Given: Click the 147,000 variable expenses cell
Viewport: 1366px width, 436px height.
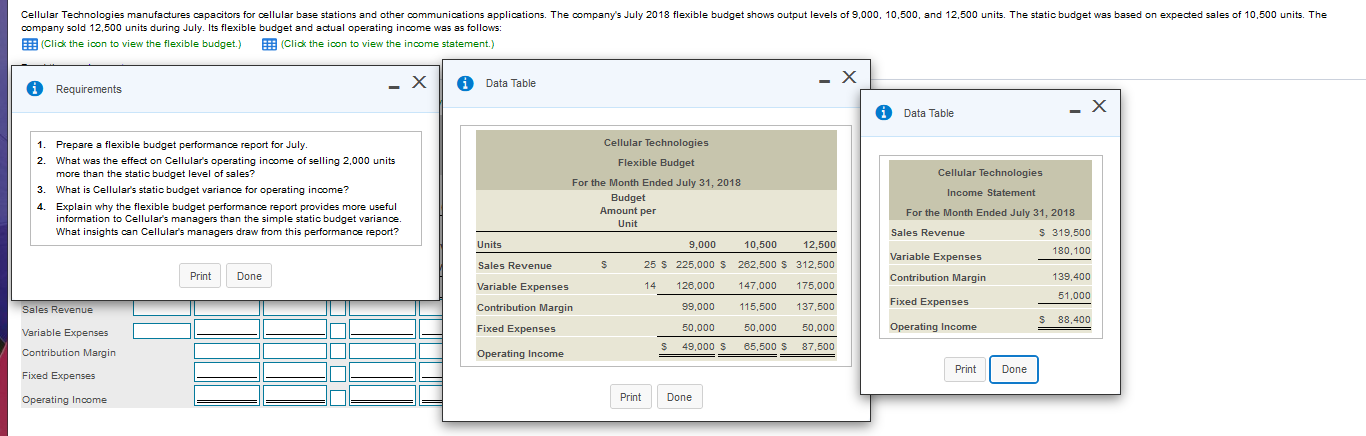Looking at the screenshot, I should tap(757, 286).
